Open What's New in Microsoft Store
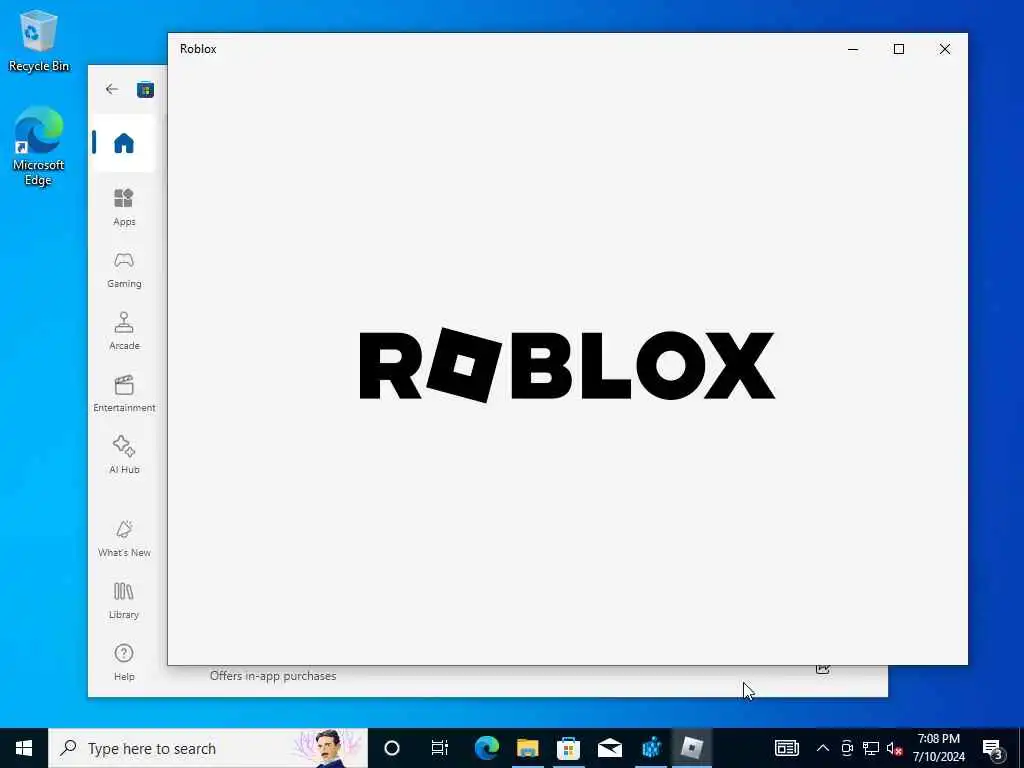The width and height of the screenshot is (1024, 768). pyautogui.click(x=123, y=538)
